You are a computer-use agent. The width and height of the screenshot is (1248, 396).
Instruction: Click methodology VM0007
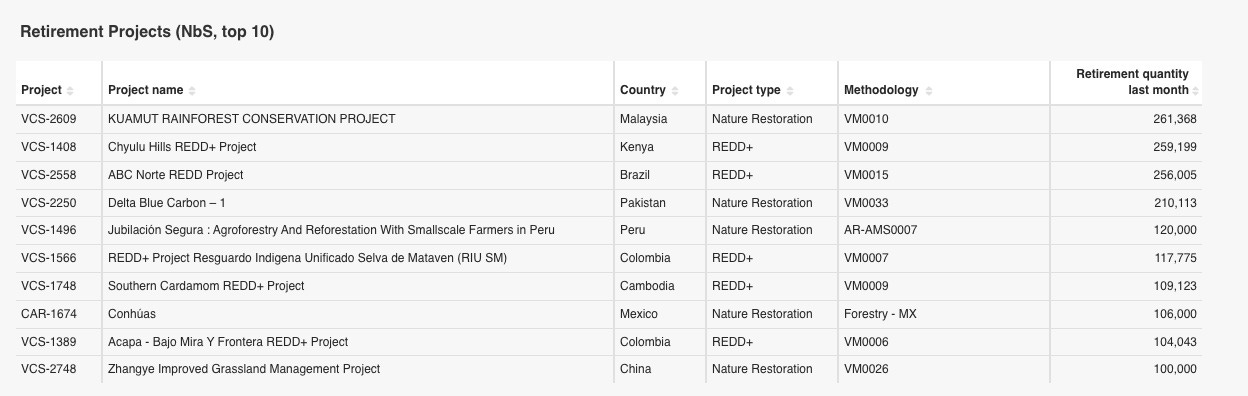(x=866, y=258)
